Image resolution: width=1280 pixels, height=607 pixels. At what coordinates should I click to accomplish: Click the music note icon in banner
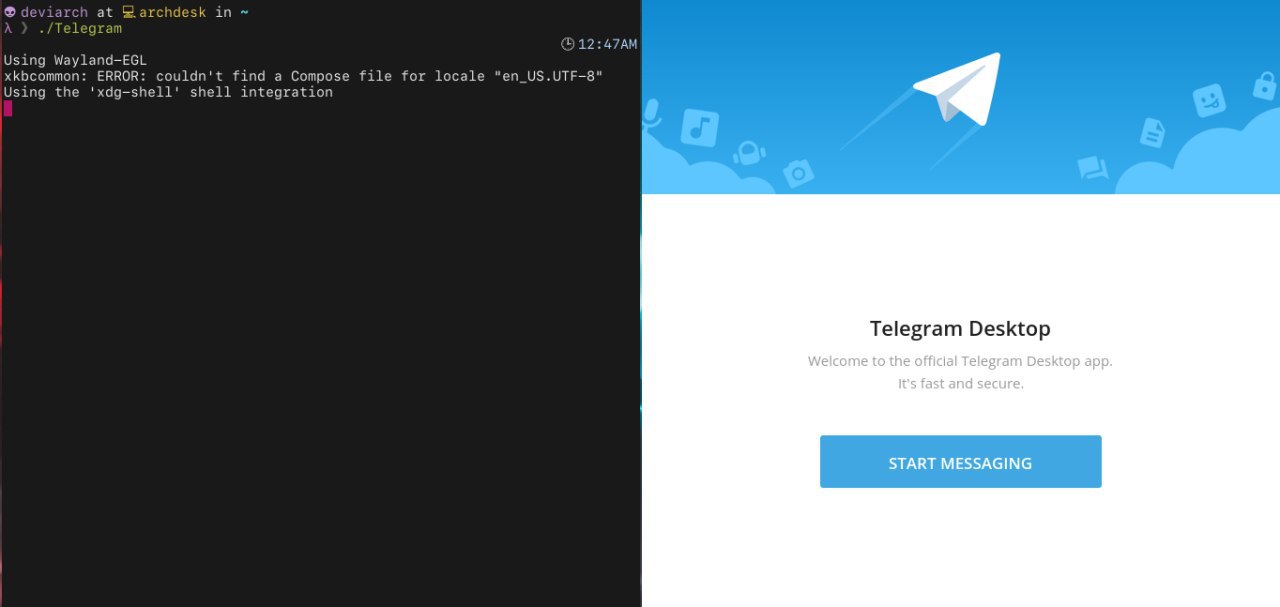pyautogui.click(x=700, y=128)
